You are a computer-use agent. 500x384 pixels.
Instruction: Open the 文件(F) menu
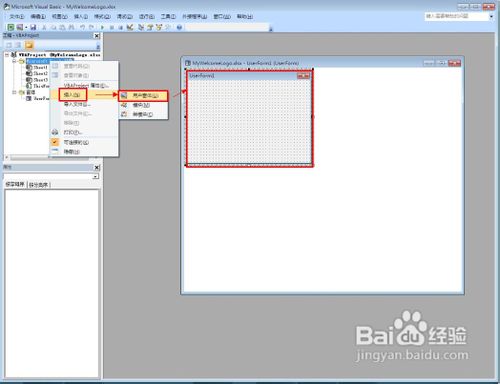tap(17, 16)
